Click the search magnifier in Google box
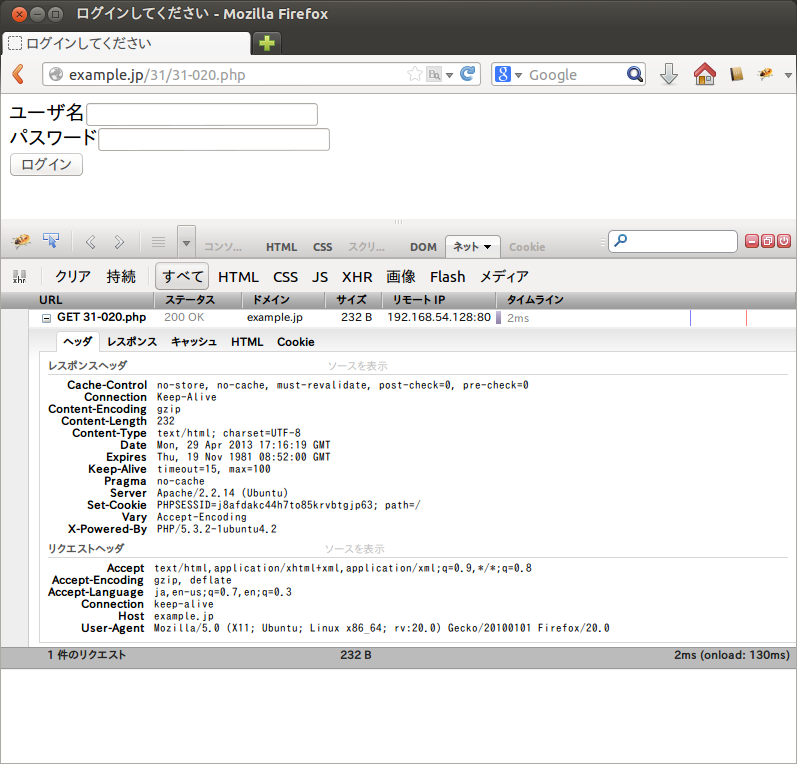The image size is (797, 764). pos(634,75)
